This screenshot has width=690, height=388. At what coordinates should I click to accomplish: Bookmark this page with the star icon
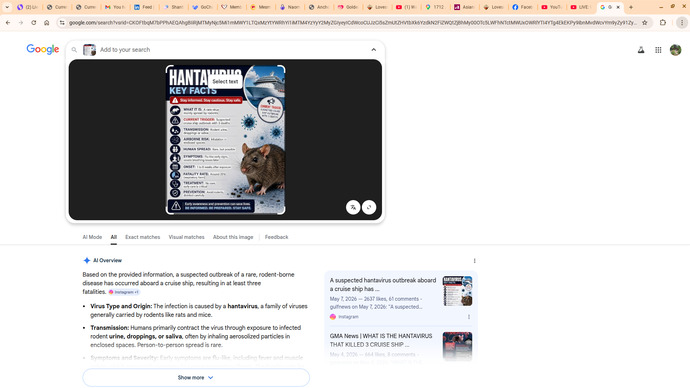click(x=645, y=22)
